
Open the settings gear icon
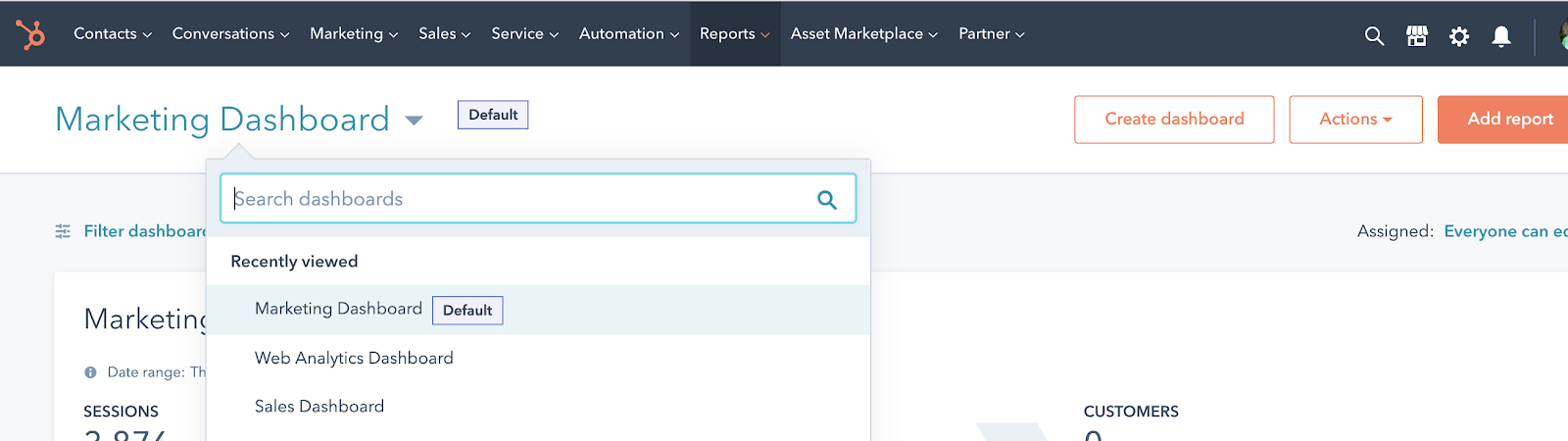point(1459,36)
